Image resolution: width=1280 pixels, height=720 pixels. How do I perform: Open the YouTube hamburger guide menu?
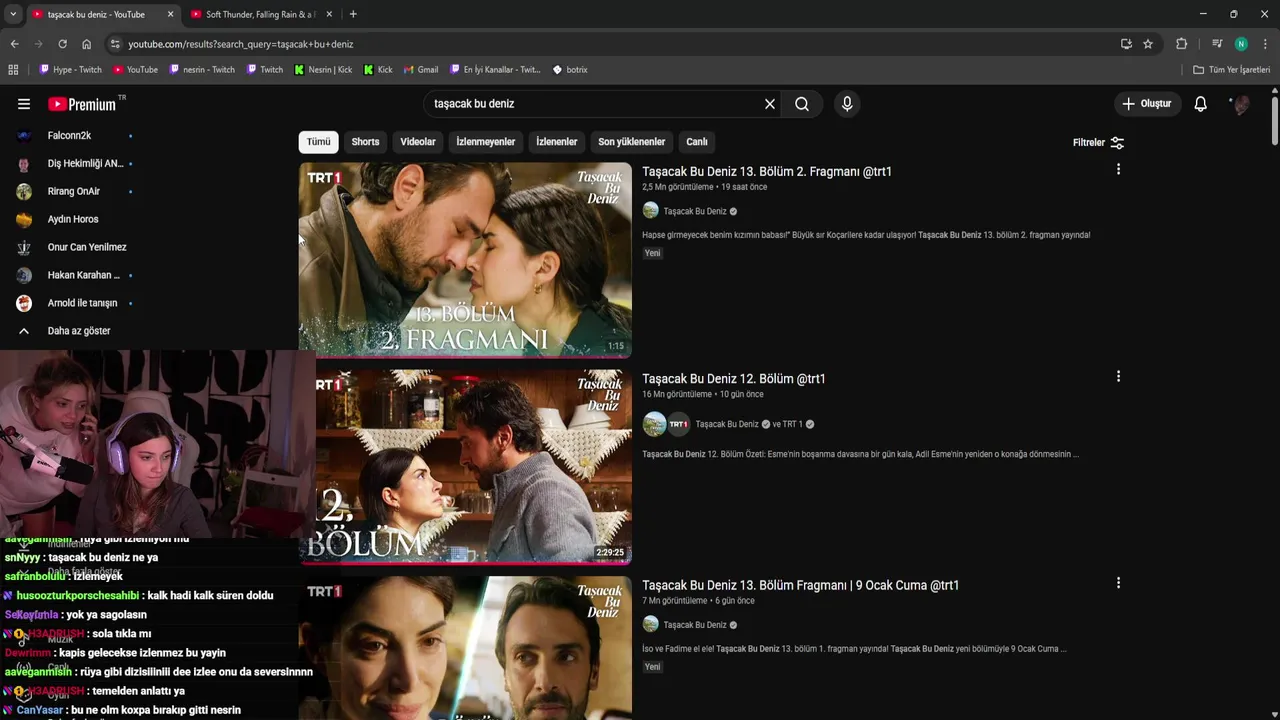(24, 104)
